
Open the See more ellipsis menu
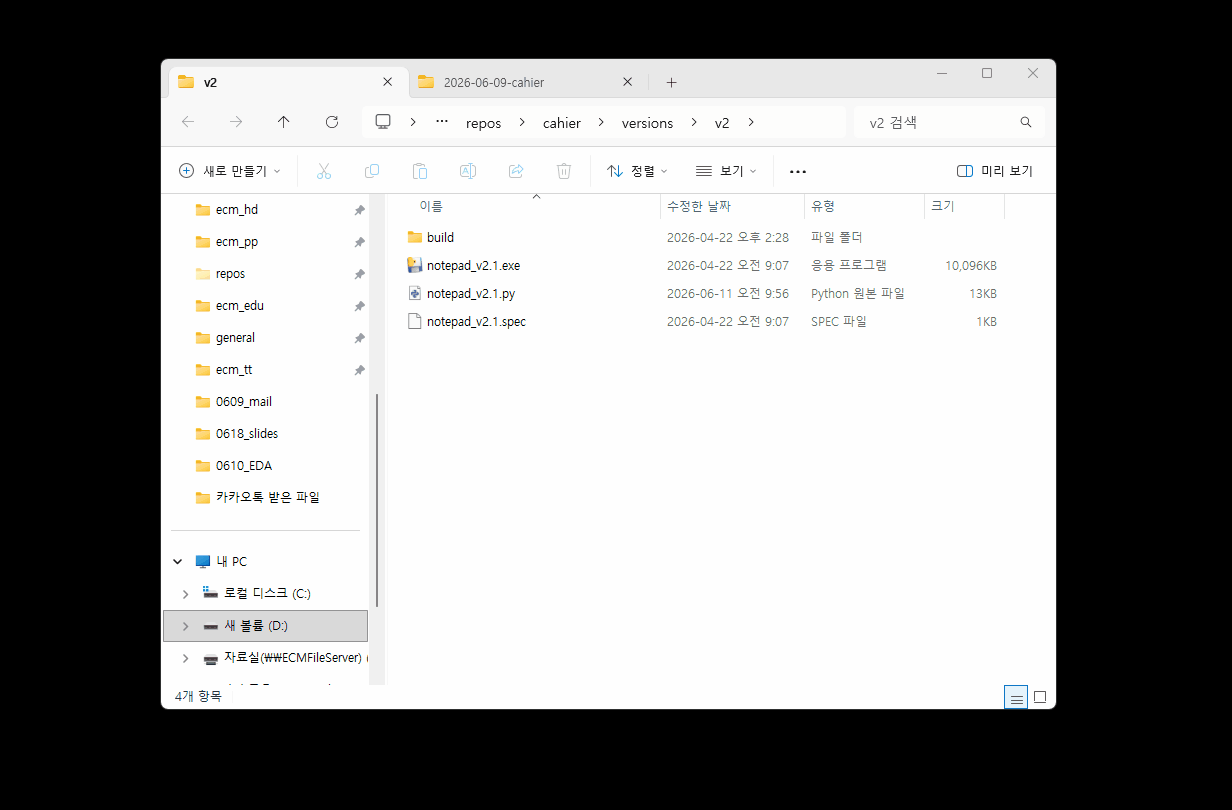(x=798, y=171)
